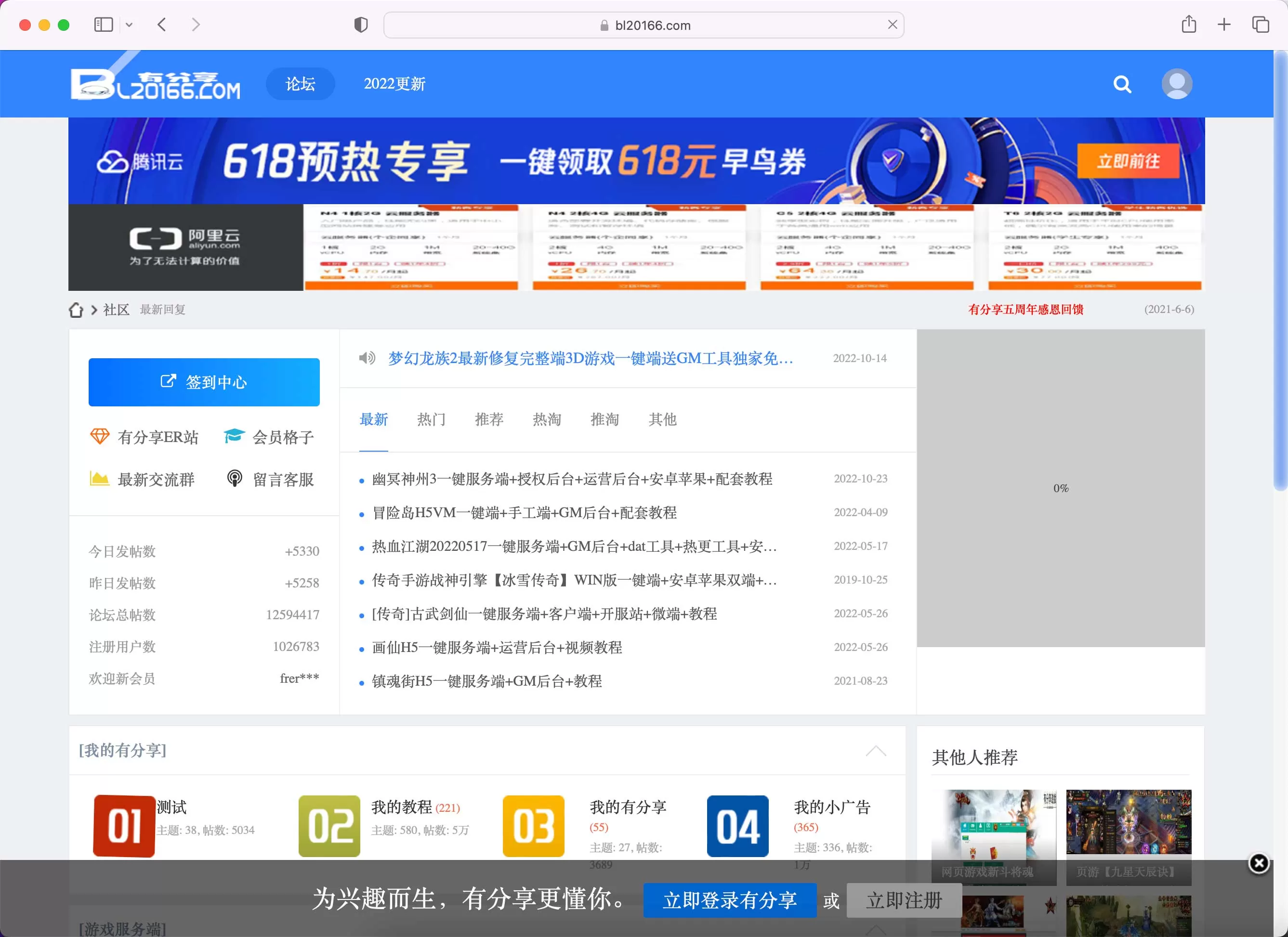Open the 03 我的有分享 forum icon

click(534, 826)
